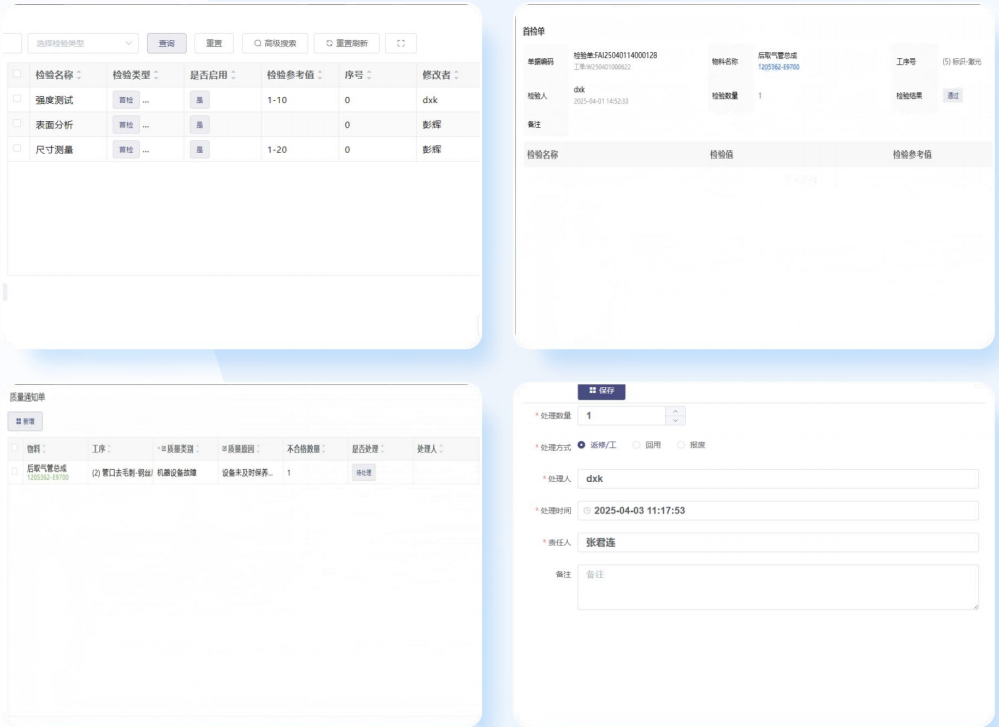Viewport: 999px width, 727px height.
Task: Sort by 修改者 column sort icon
Action: (x=457, y=76)
